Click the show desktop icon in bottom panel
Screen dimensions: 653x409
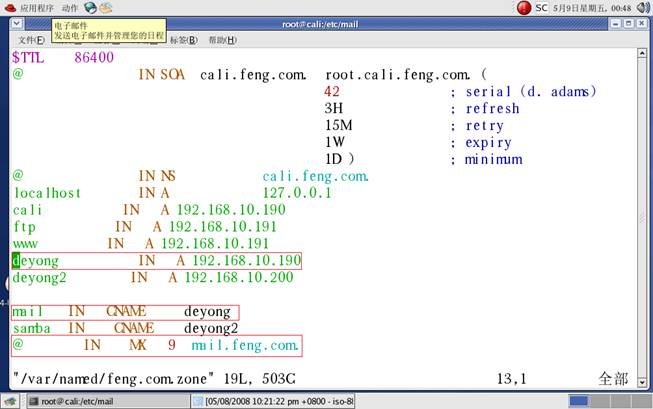[x=9, y=401]
